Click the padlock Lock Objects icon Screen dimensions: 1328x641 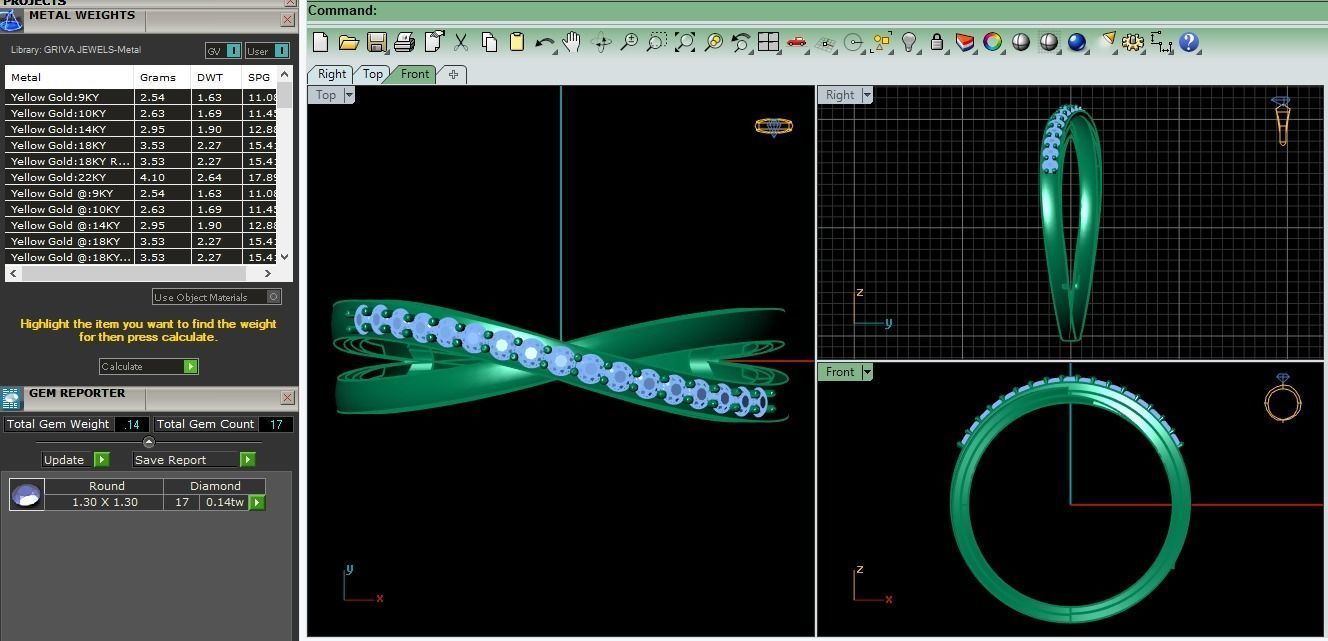[937, 42]
